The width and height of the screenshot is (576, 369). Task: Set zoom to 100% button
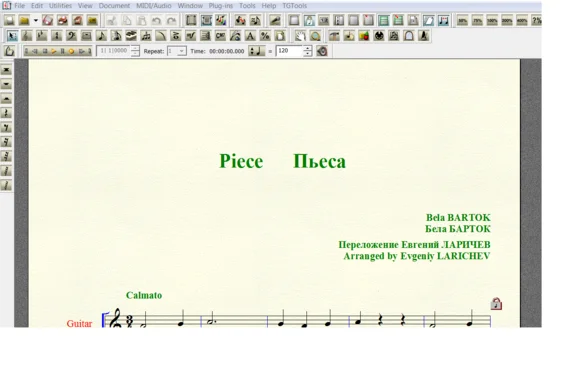click(492, 20)
